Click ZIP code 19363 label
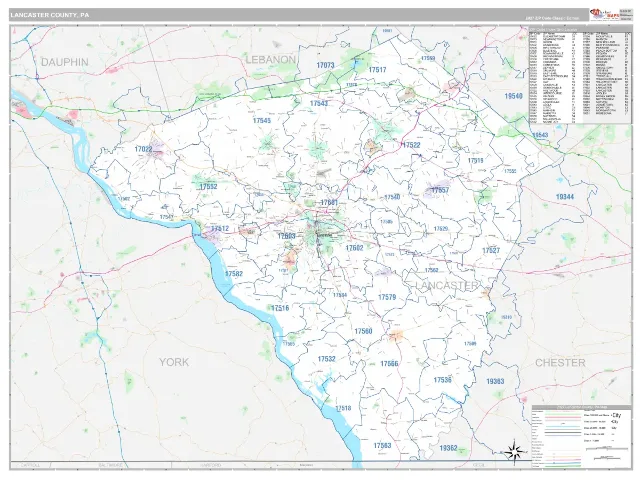 [x=495, y=382]
